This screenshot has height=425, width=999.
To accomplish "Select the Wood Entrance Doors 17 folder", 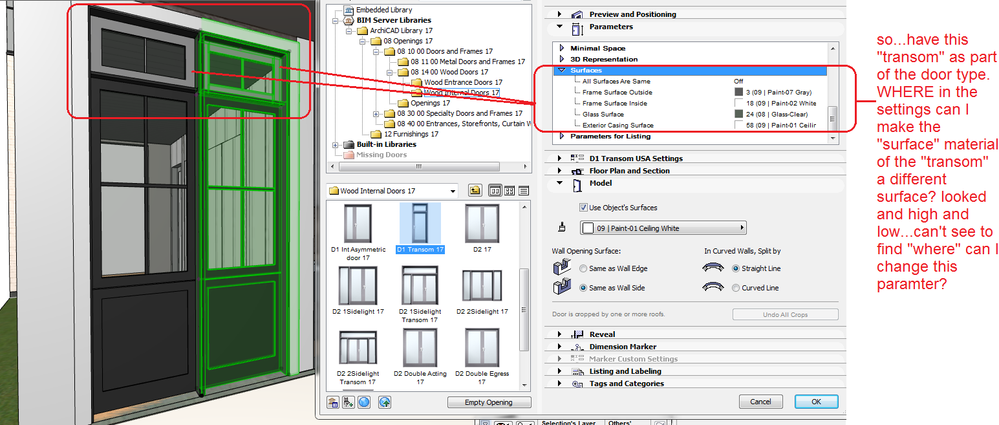I will pos(463,82).
